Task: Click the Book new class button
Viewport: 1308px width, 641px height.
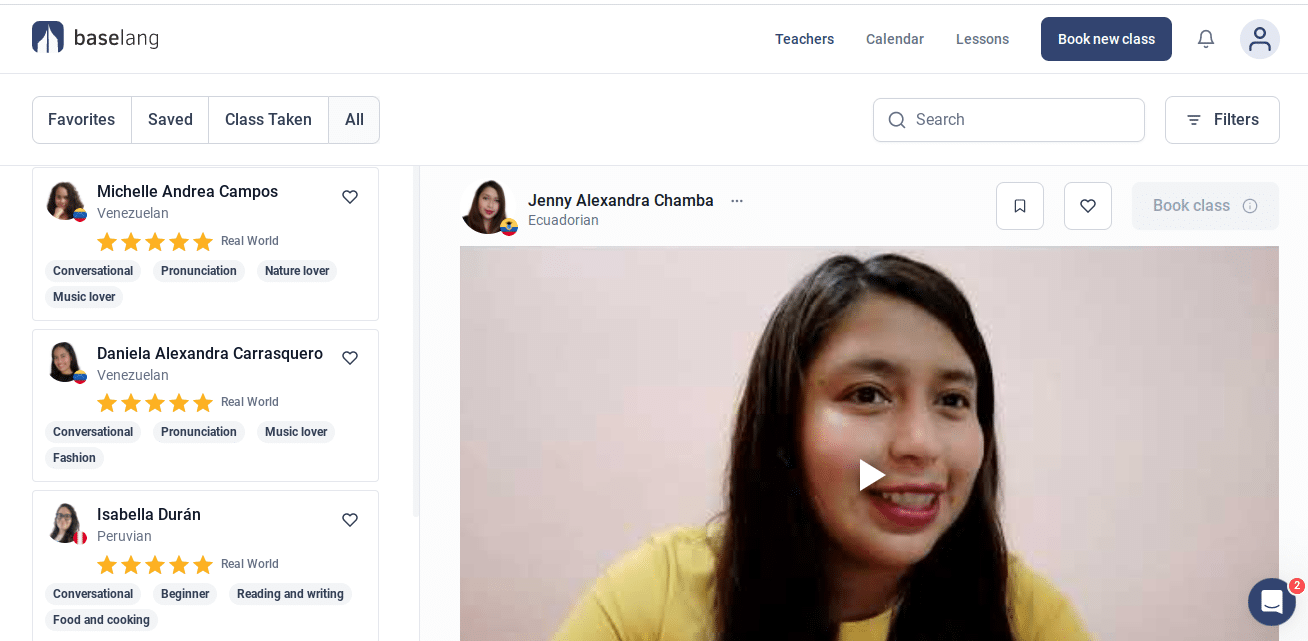Action: point(1105,39)
